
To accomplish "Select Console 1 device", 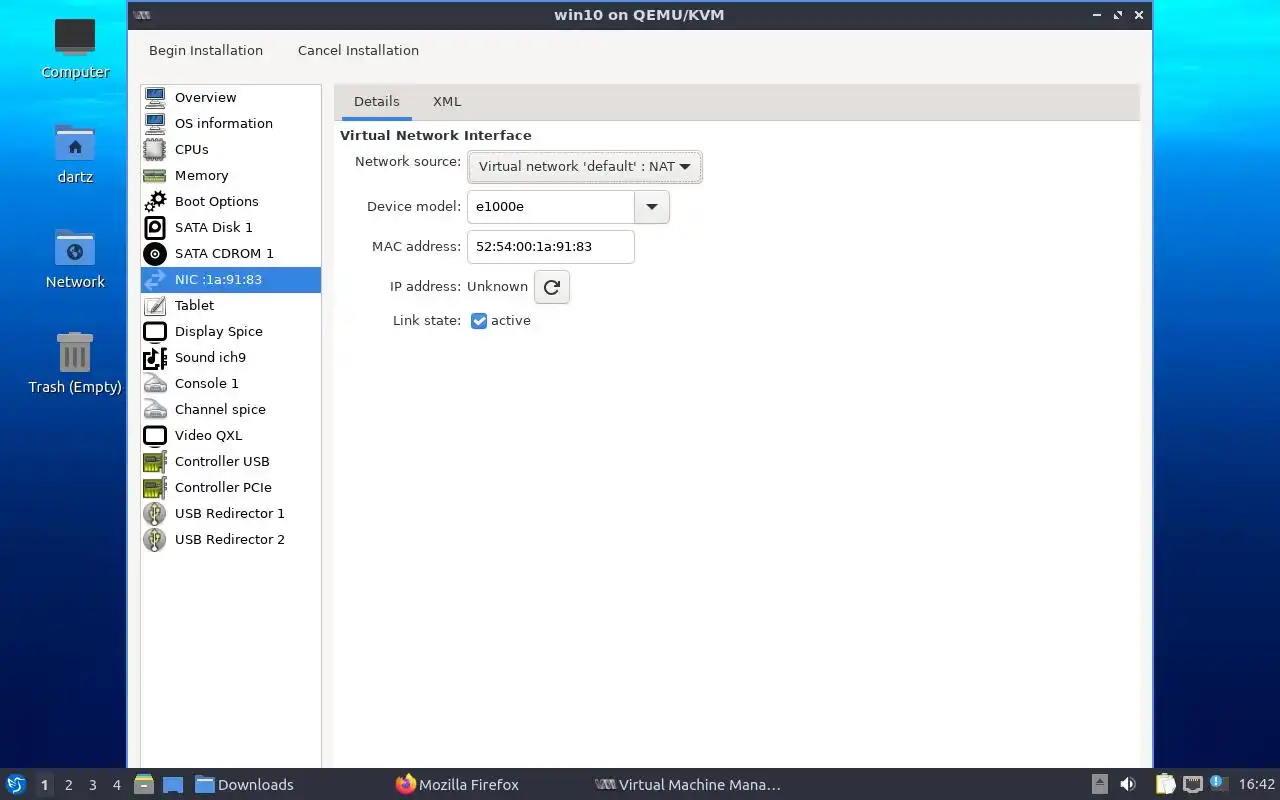I will pos(230,383).
